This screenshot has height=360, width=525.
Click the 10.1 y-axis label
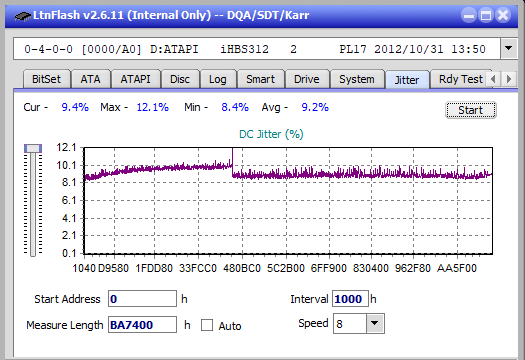(66, 165)
